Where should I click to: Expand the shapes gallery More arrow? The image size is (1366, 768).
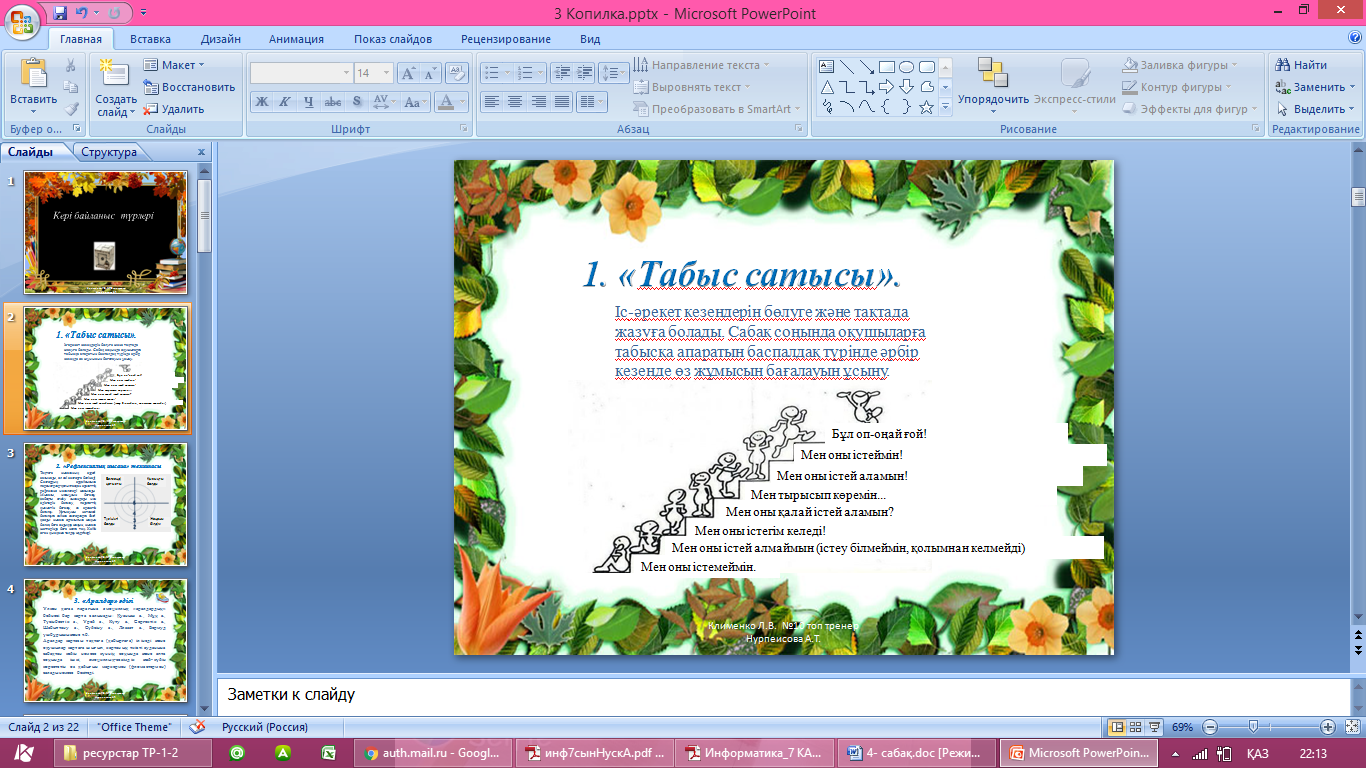pos(945,107)
